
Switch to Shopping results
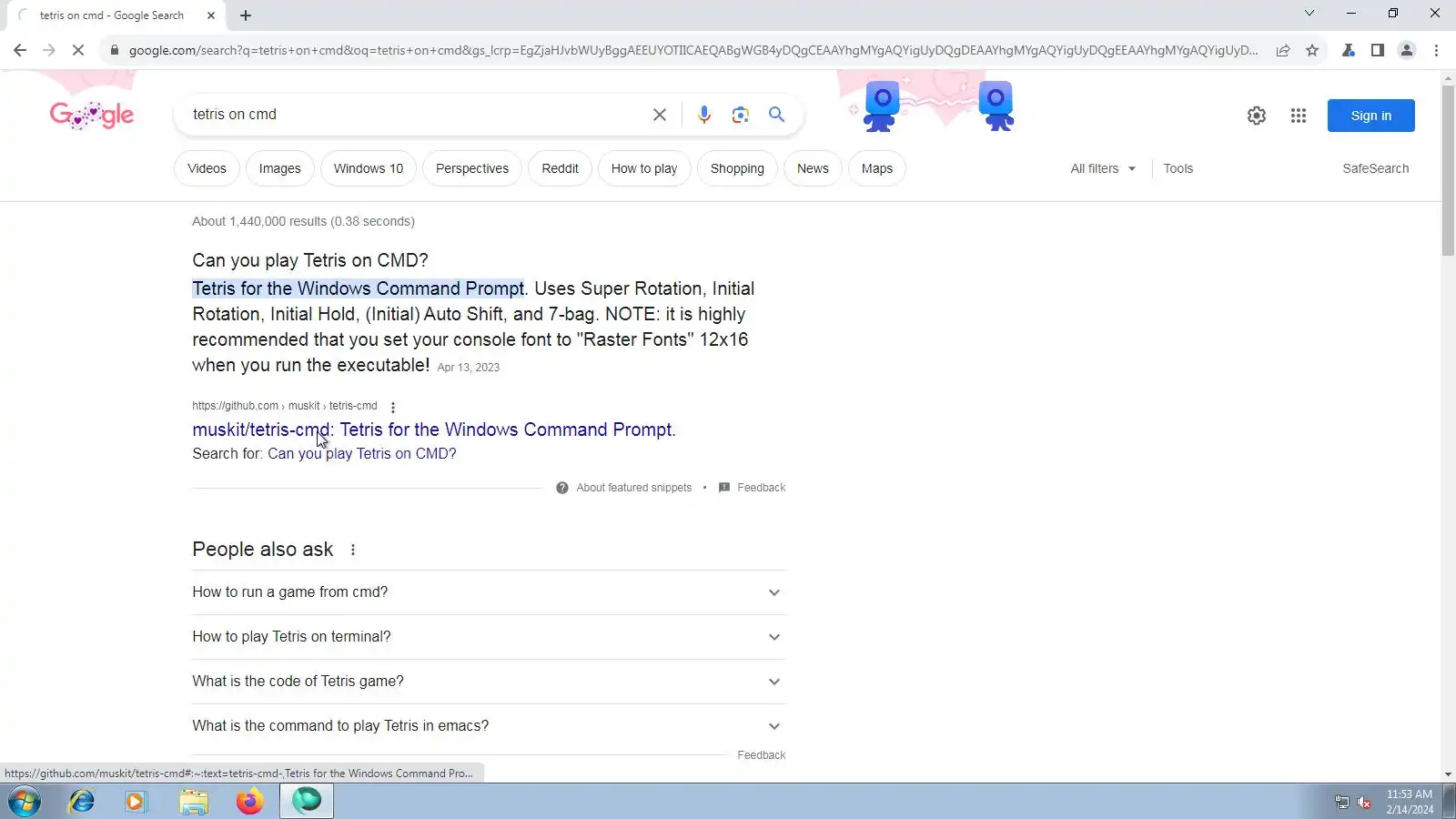(x=737, y=168)
